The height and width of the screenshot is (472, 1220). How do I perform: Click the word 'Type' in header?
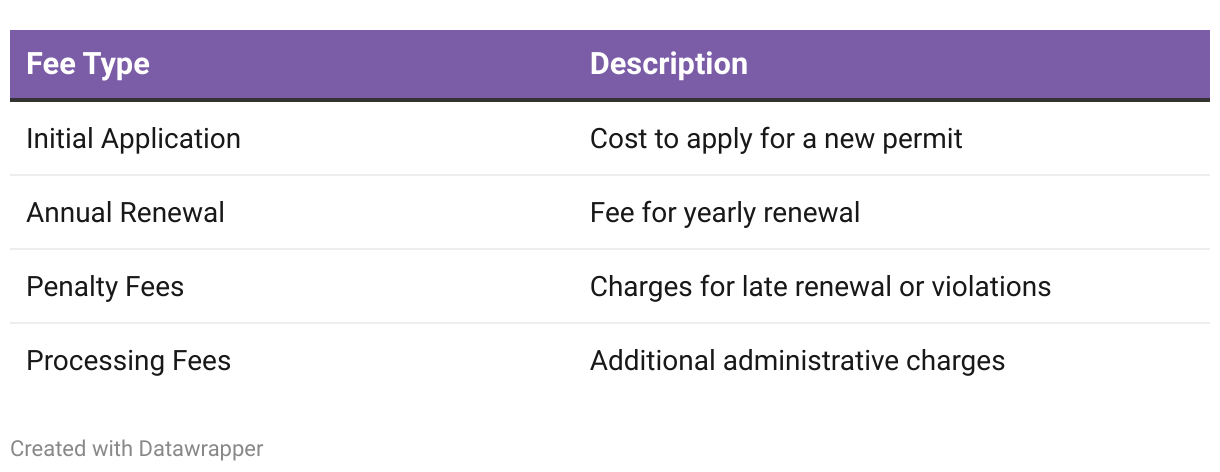coord(116,64)
